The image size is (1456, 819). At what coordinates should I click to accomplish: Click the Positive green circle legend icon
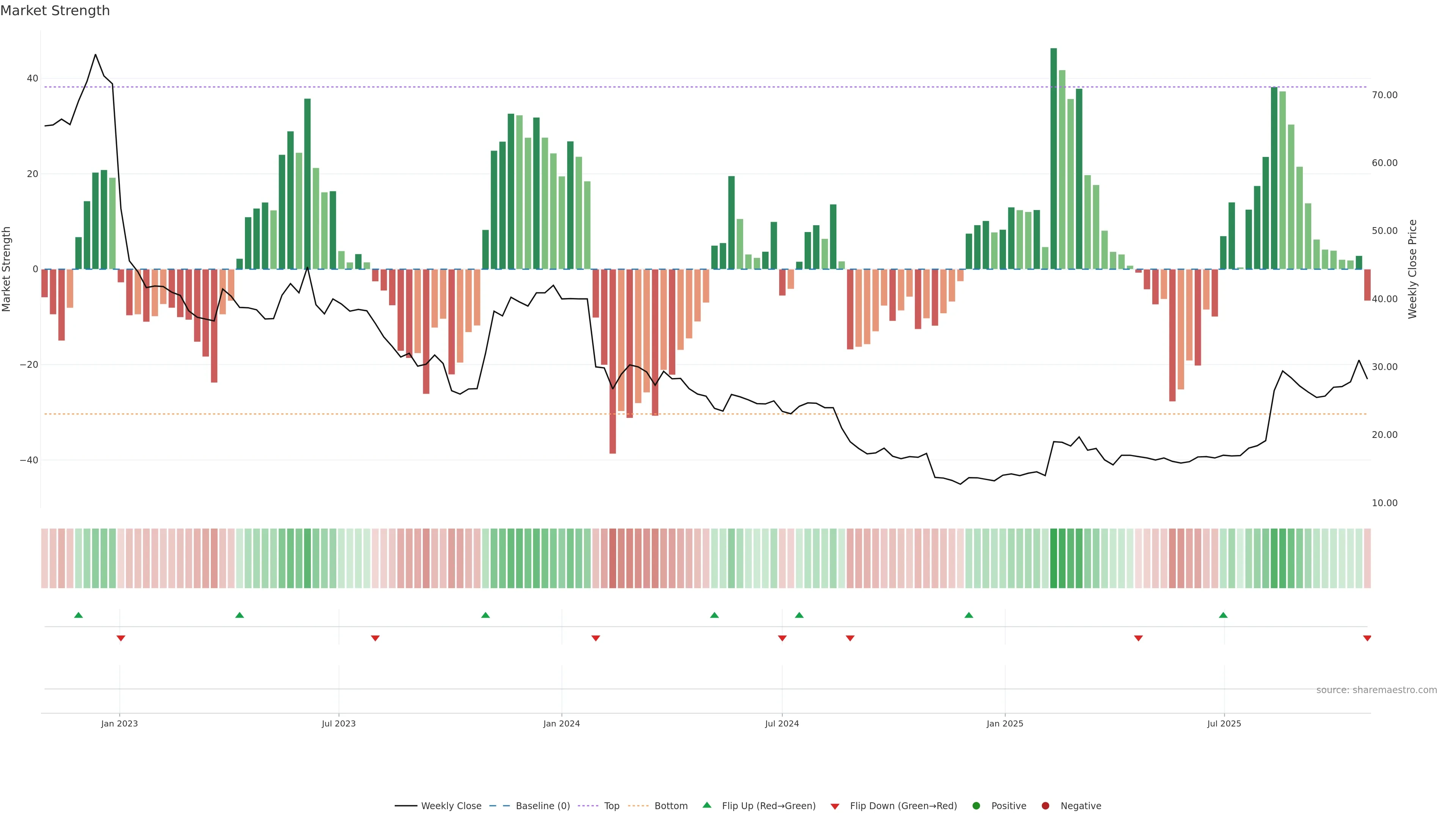tap(976, 806)
